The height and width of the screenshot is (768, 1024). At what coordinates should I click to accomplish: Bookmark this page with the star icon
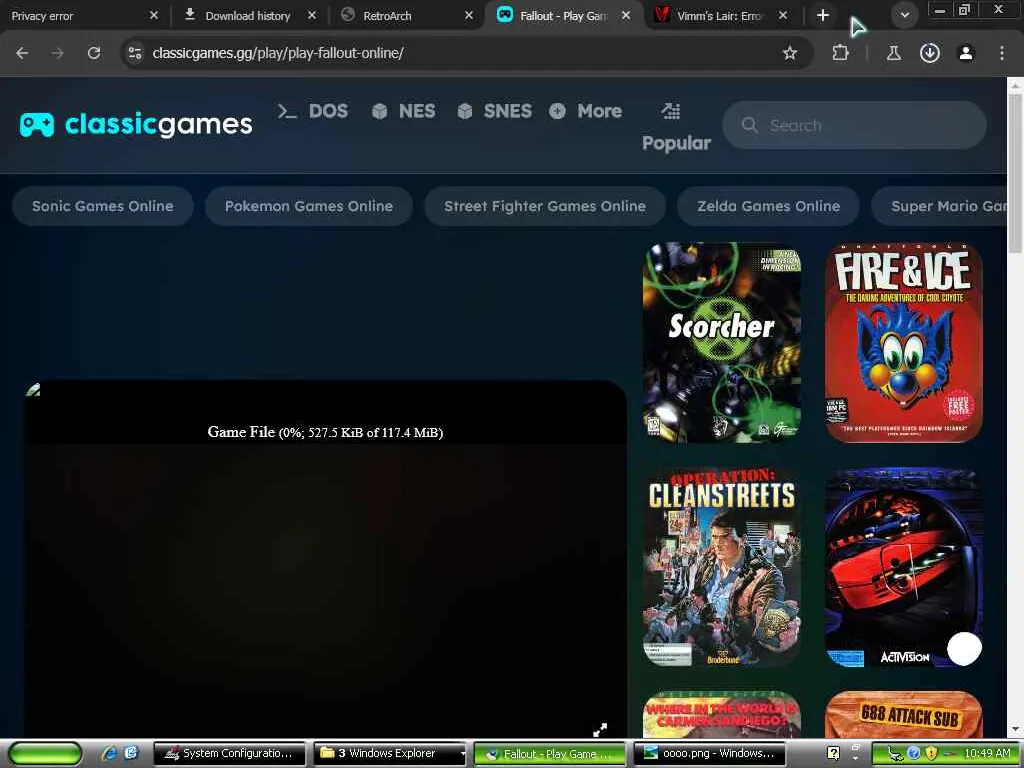tap(790, 53)
